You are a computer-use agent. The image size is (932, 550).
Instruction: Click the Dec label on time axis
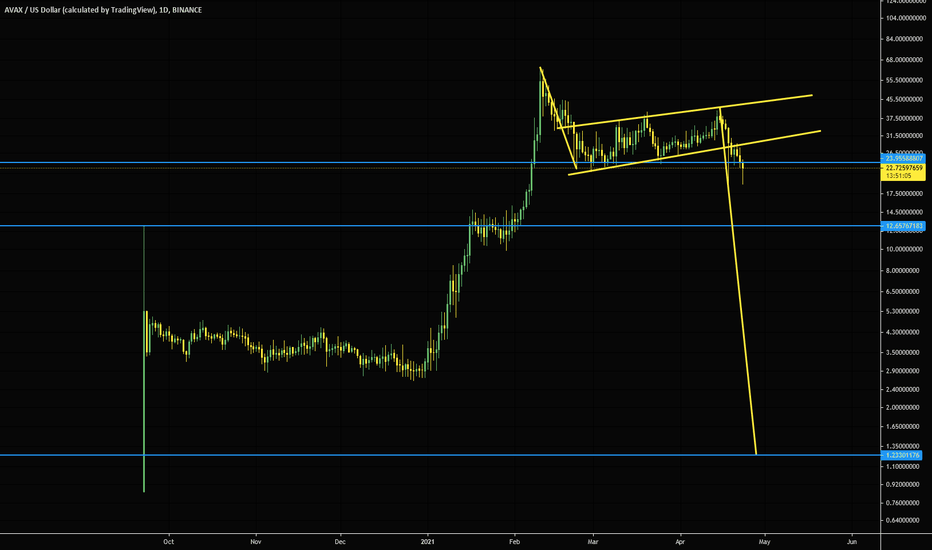(x=340, y=542)
